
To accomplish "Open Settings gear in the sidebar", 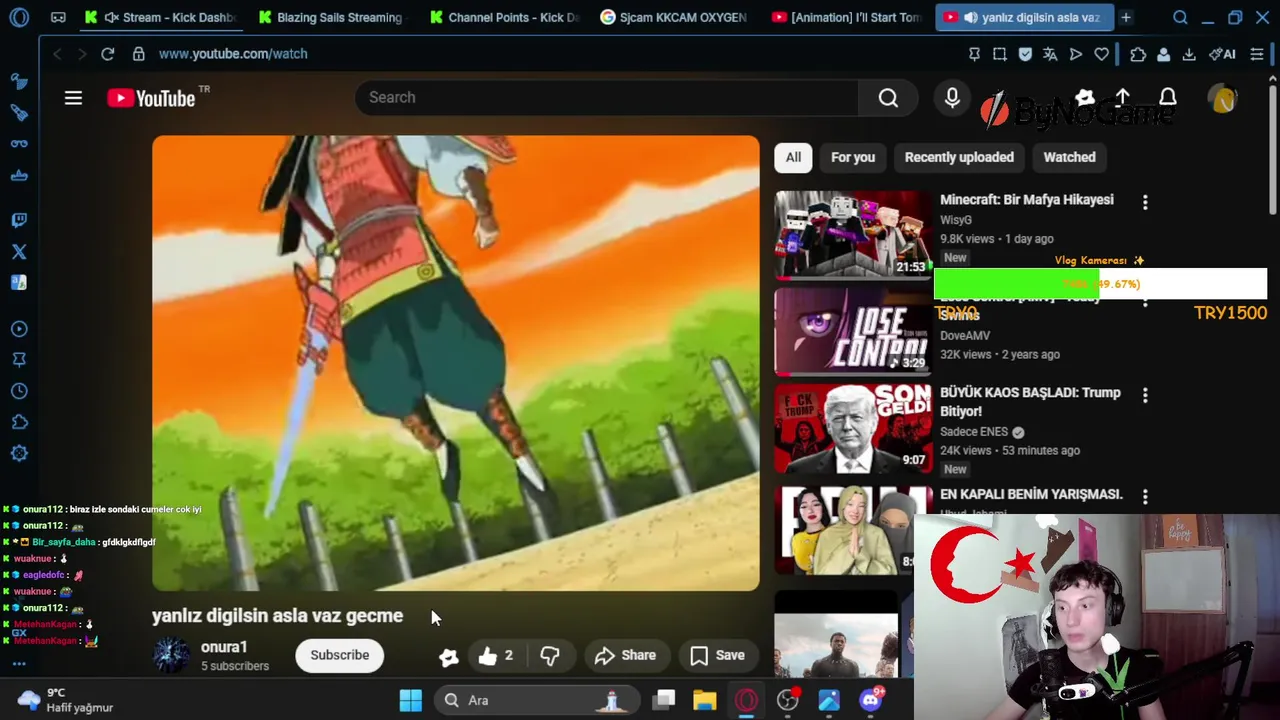I will (x=19, y=453).
